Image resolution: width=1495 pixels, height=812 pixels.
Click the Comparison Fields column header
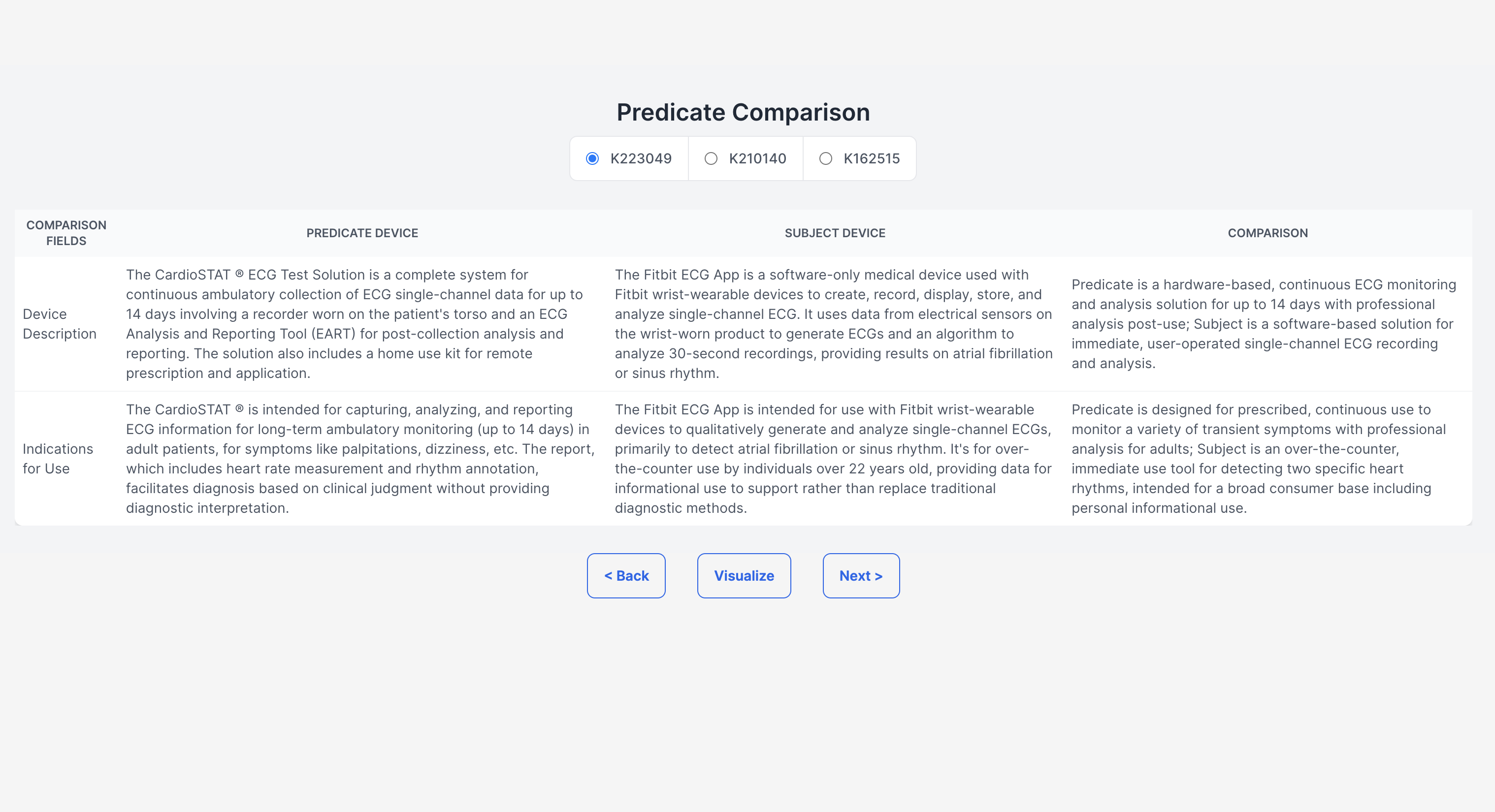66,233
